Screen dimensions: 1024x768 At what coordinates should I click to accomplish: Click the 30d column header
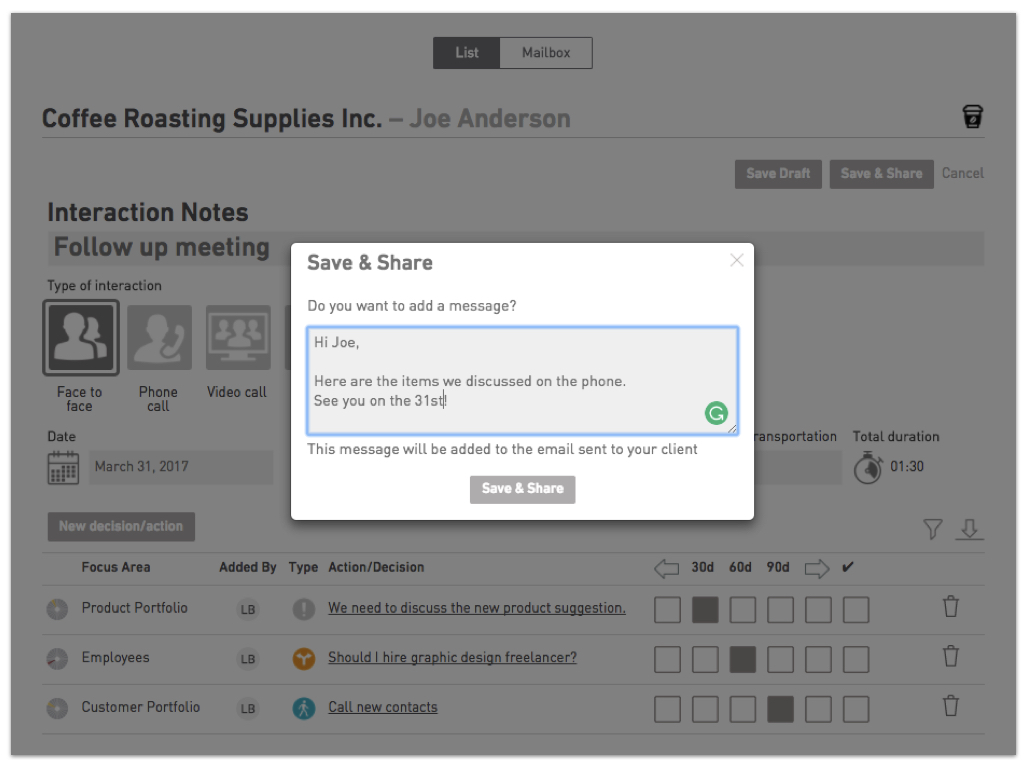tap(703, 567)
